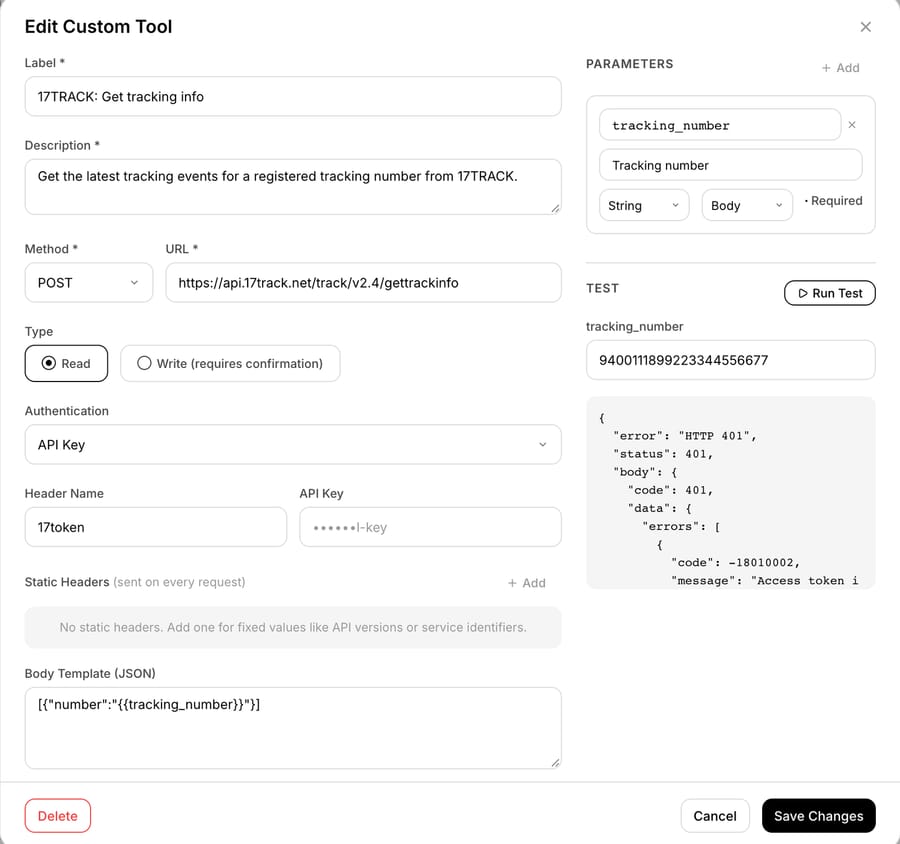
Task: Click the URL input field
Action: pyautogui.click(x=363, y=282)
